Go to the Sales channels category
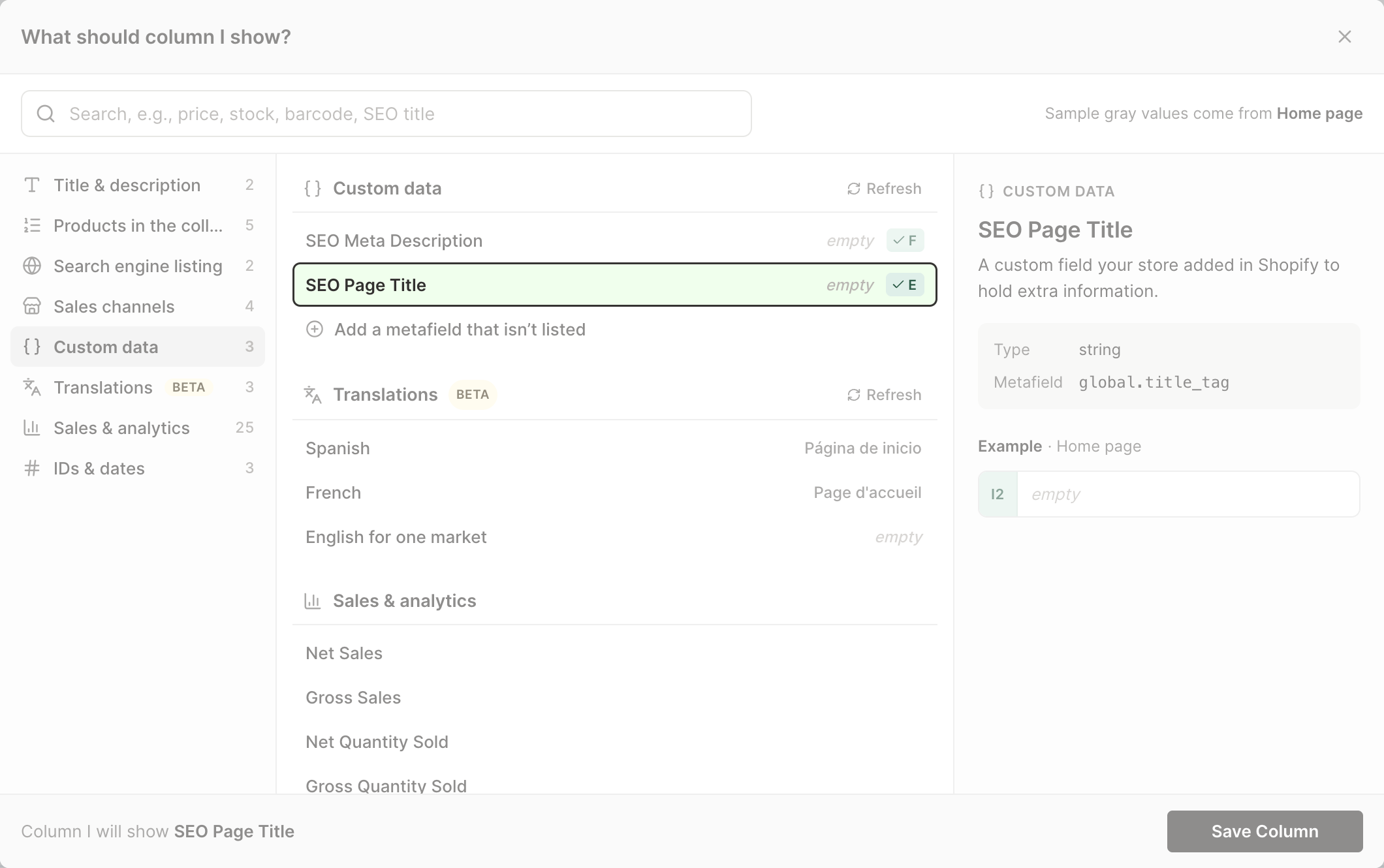Viewport: 1384px width, 868px height. [x=138, y=307]
